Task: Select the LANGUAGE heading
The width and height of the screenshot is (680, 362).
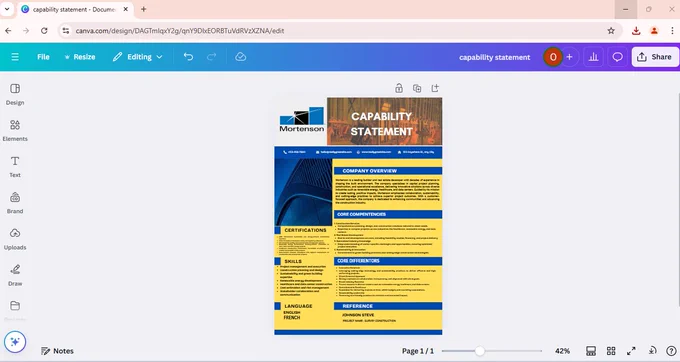Action: coord(298,306)
